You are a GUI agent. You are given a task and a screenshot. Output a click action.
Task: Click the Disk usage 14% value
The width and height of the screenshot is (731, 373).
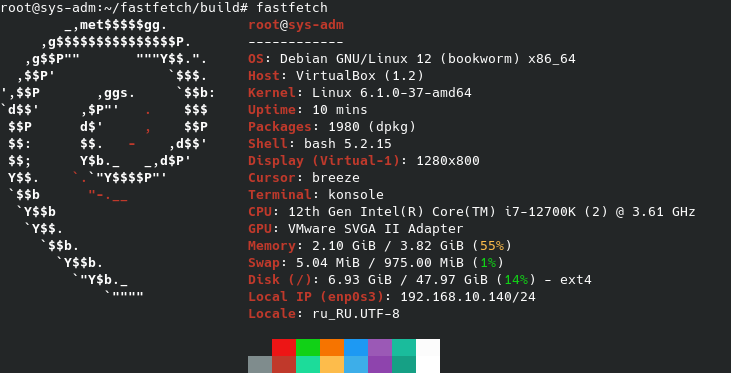[516, 280]
